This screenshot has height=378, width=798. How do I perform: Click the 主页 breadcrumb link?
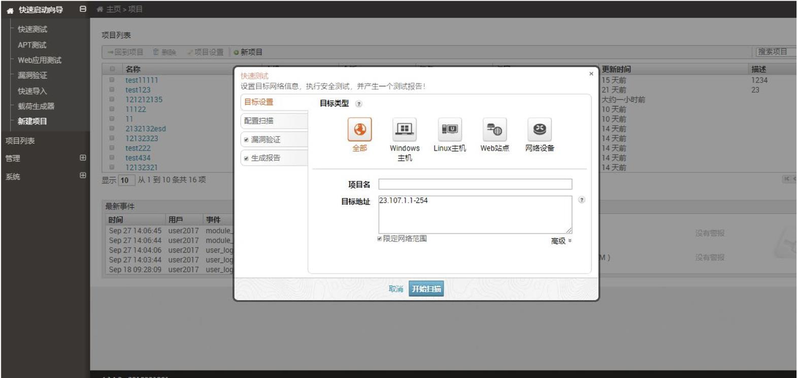(112, 9)
